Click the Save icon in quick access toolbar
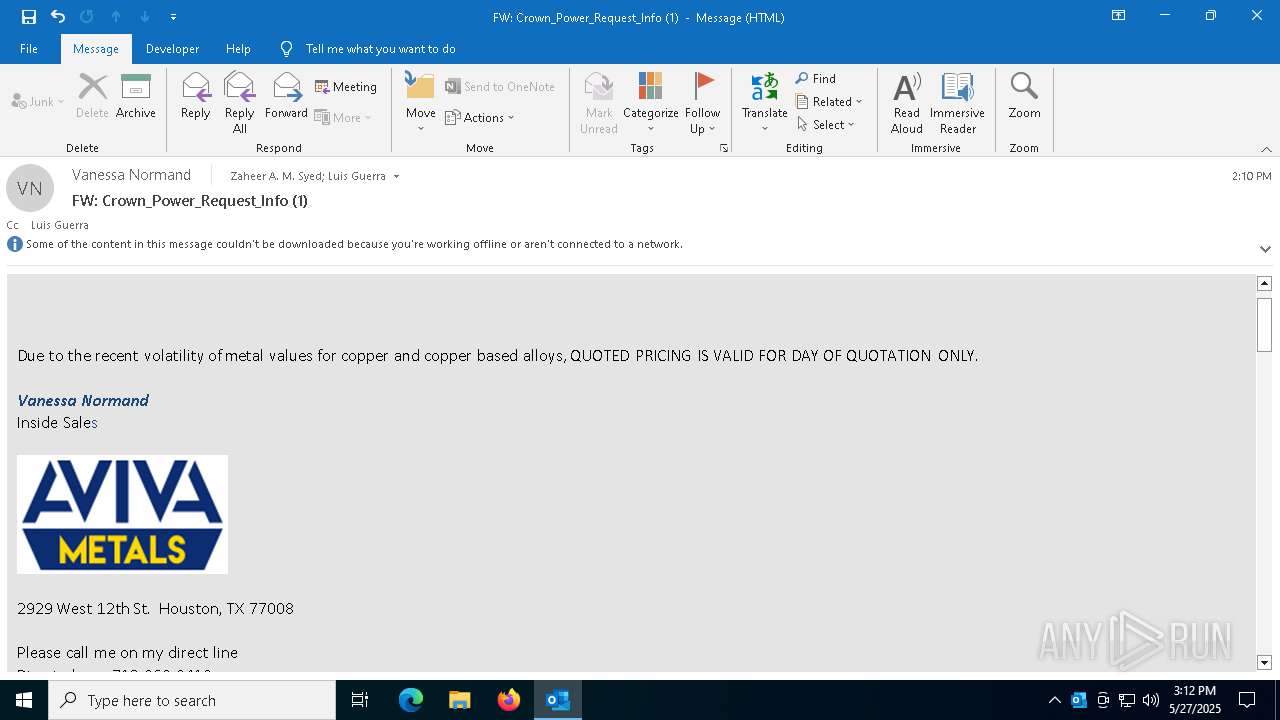 (x=29, y=17)
